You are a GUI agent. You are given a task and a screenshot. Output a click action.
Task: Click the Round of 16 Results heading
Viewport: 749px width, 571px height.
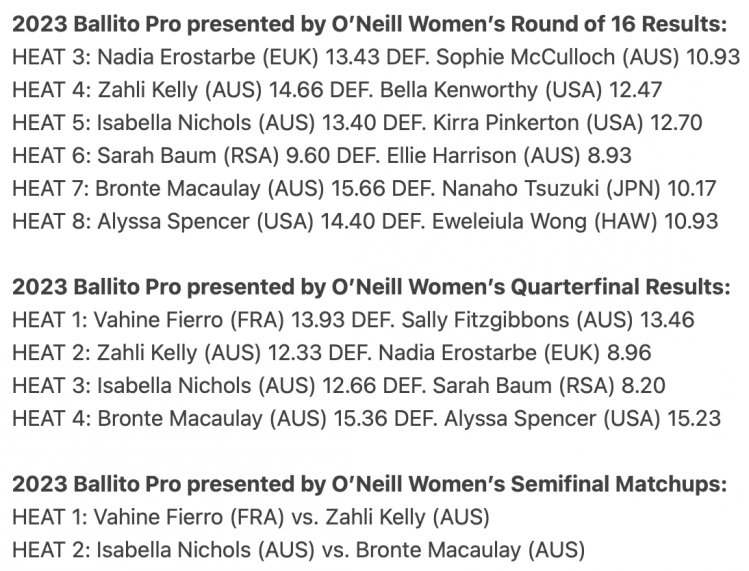point(370,24)
